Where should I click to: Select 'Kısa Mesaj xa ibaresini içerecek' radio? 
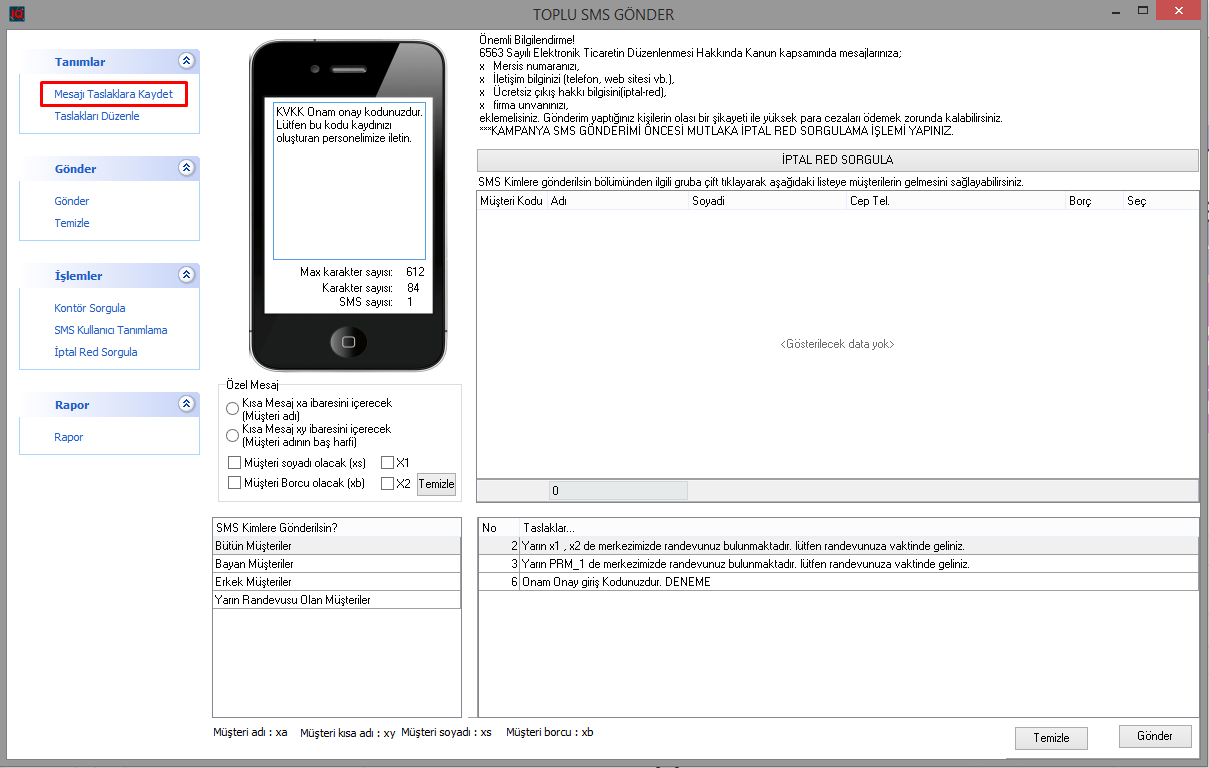(233, 408)
